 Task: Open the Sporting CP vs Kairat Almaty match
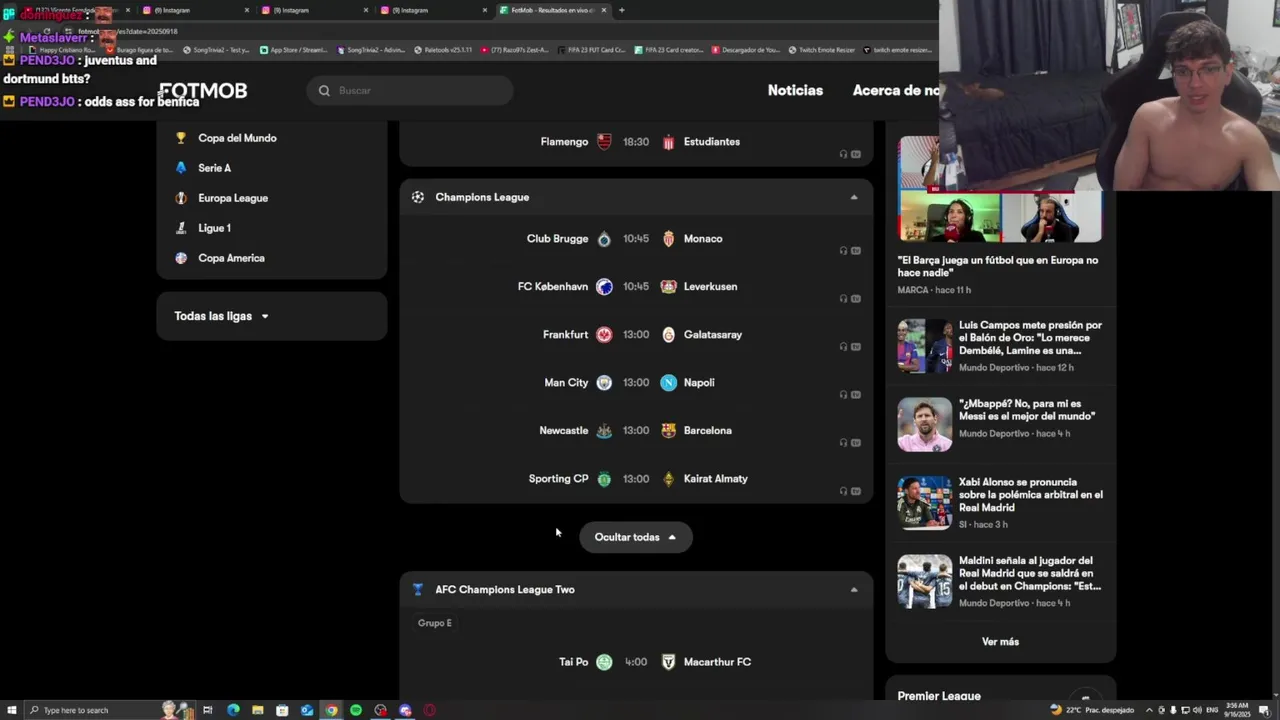point(636,479)
